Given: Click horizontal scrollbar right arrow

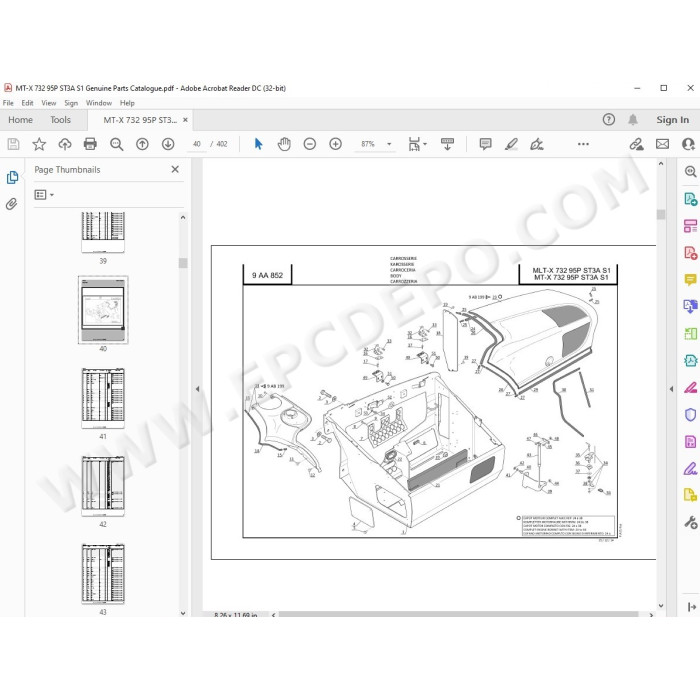Looking at the screenshot, I should pyautogui.click(x=651, y=615).
